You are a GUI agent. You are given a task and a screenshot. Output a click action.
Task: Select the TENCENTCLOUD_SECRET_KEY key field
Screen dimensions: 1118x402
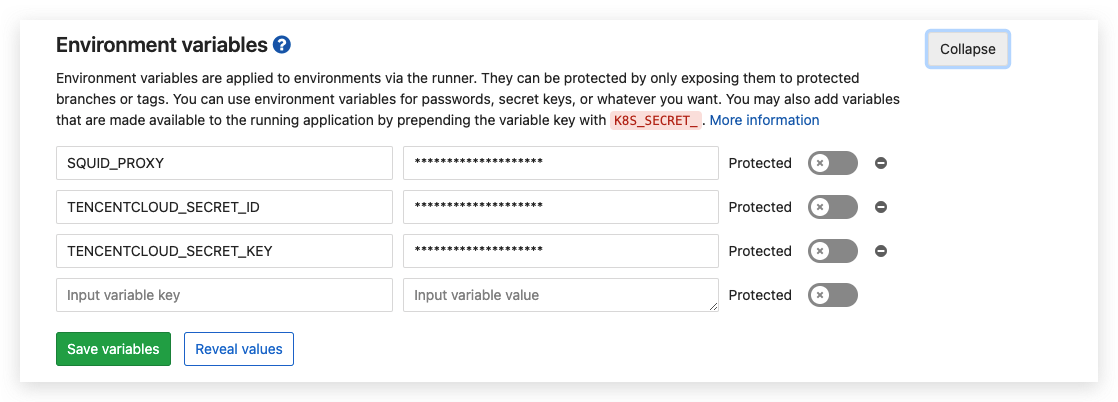[224, 251]
